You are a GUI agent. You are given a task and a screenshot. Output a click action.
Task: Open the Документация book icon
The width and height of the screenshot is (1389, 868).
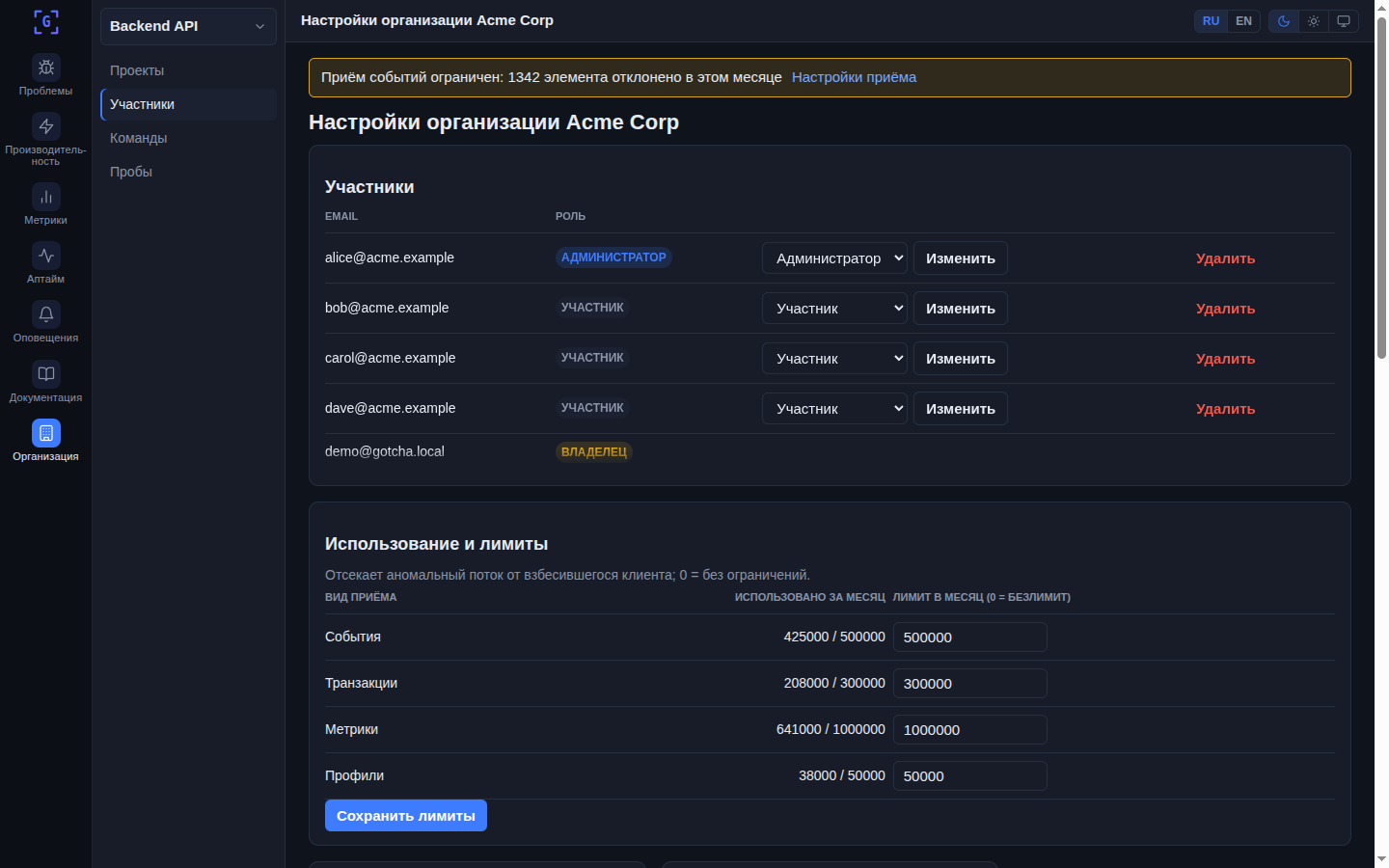[x=45, y=374]
